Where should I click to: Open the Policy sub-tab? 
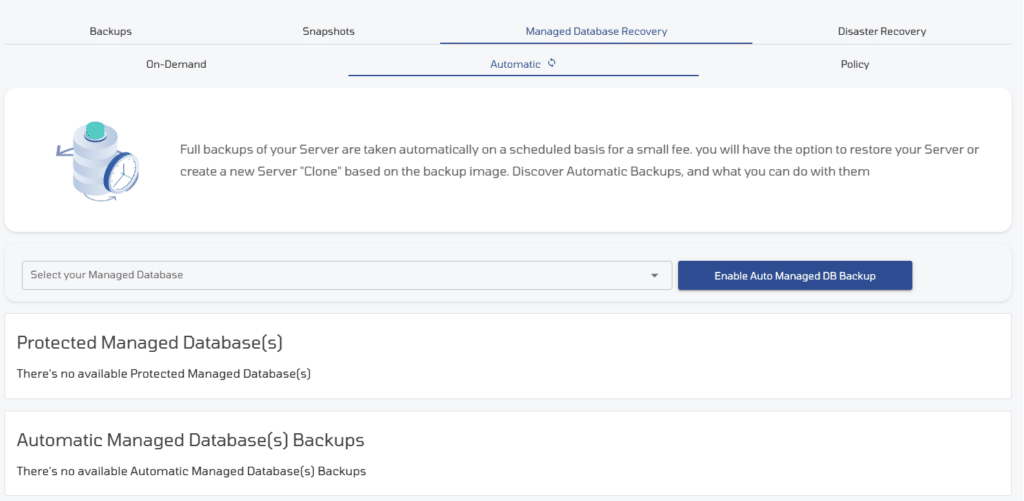click(855, 64)
